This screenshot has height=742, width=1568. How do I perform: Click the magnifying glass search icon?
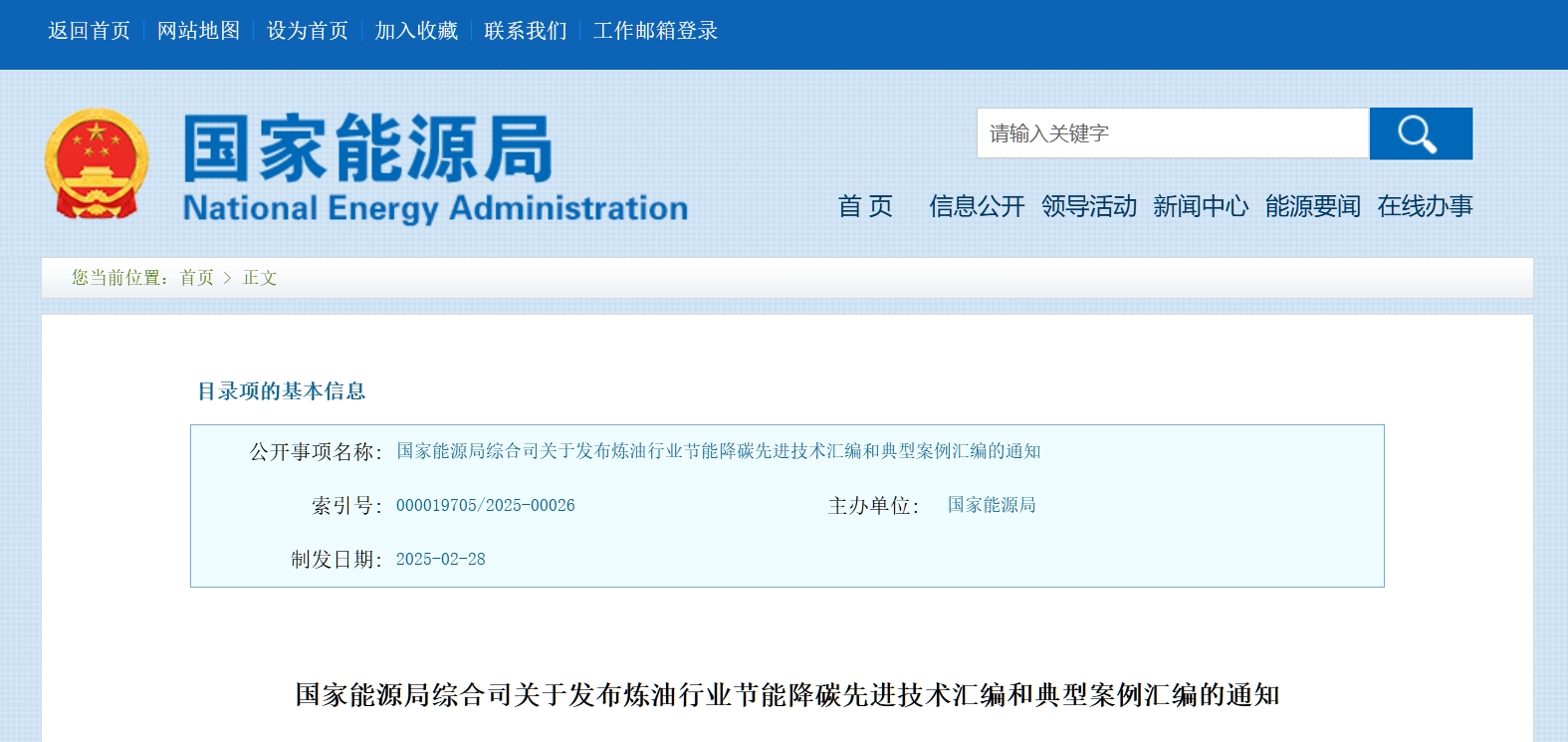click(x=1420, y=133)
